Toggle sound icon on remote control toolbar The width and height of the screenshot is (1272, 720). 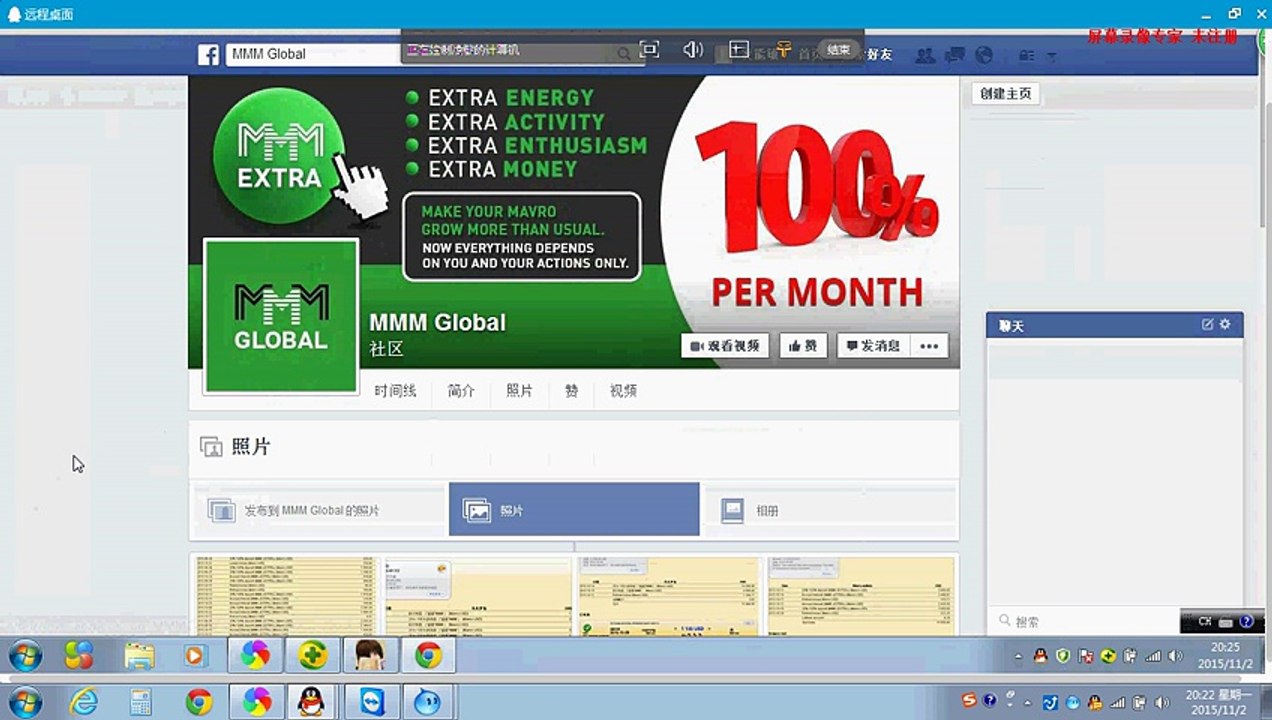tap(692, 49)
